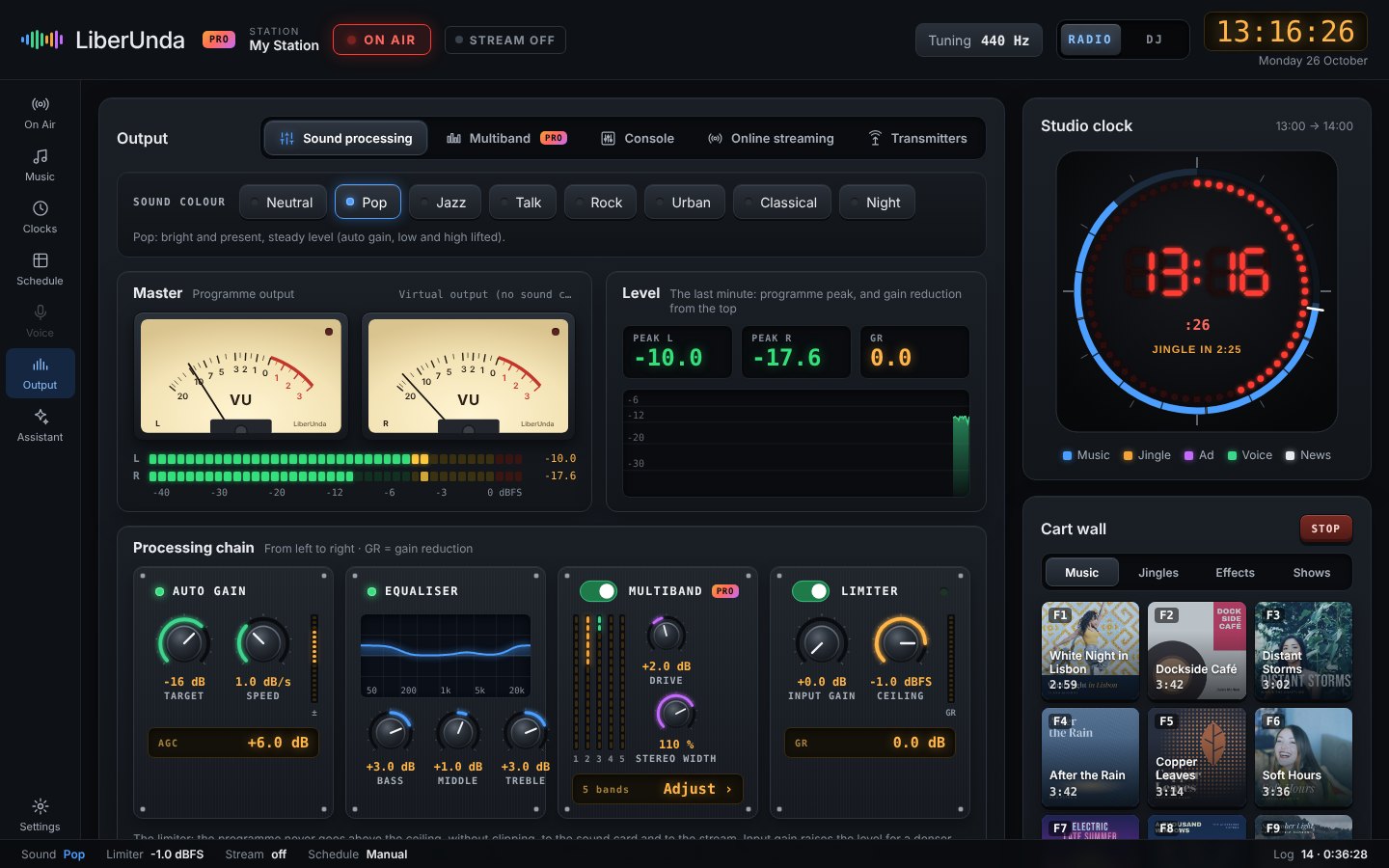Open the Music sidebar section
This screenshot has width=1389, height=868.
point(40,164)
